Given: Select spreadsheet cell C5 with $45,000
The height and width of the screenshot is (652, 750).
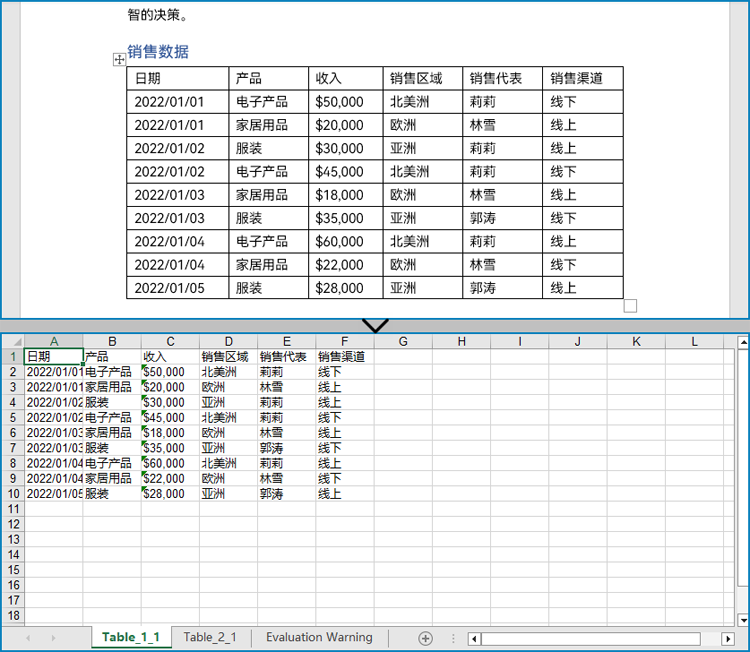Looking at the screenshot, I should (170, 418).
